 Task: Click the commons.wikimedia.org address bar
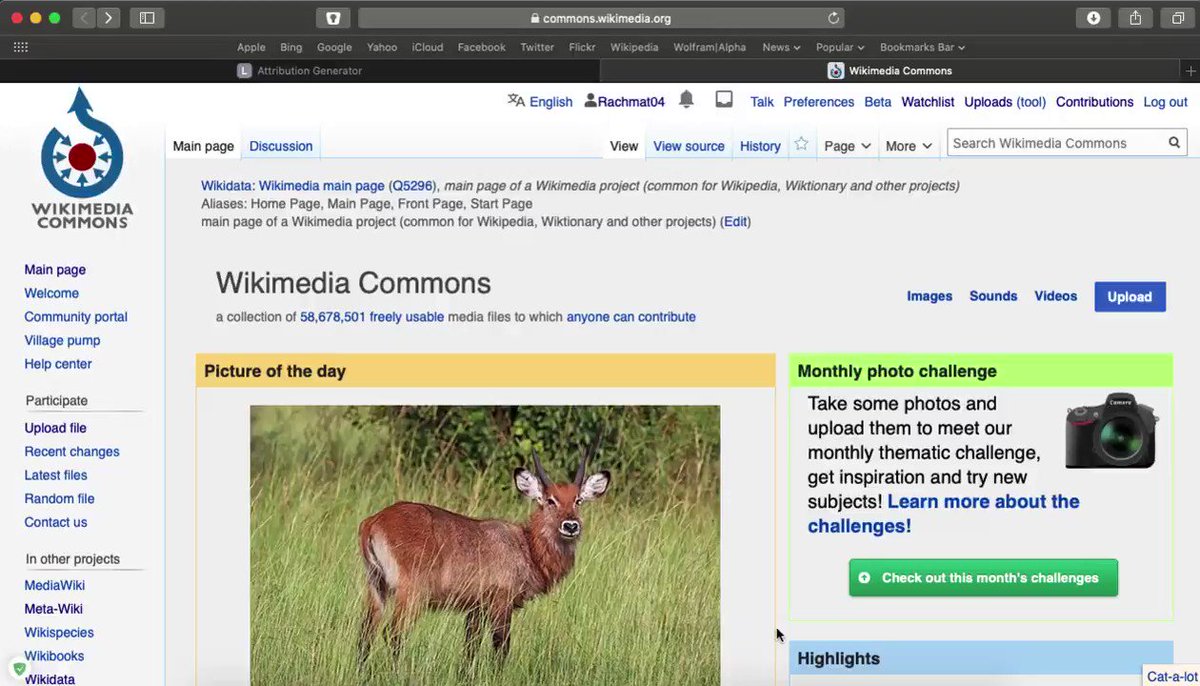600,18
